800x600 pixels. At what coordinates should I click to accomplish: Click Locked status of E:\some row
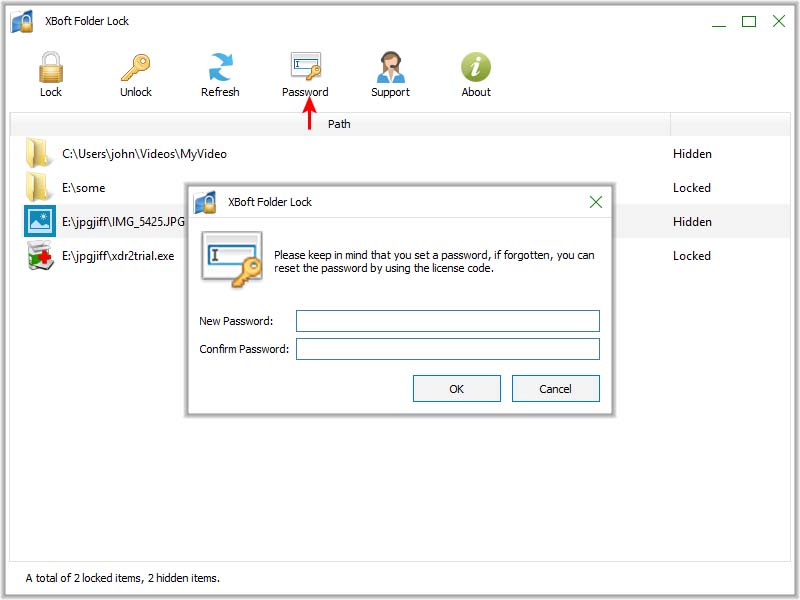tap(692, 188)
